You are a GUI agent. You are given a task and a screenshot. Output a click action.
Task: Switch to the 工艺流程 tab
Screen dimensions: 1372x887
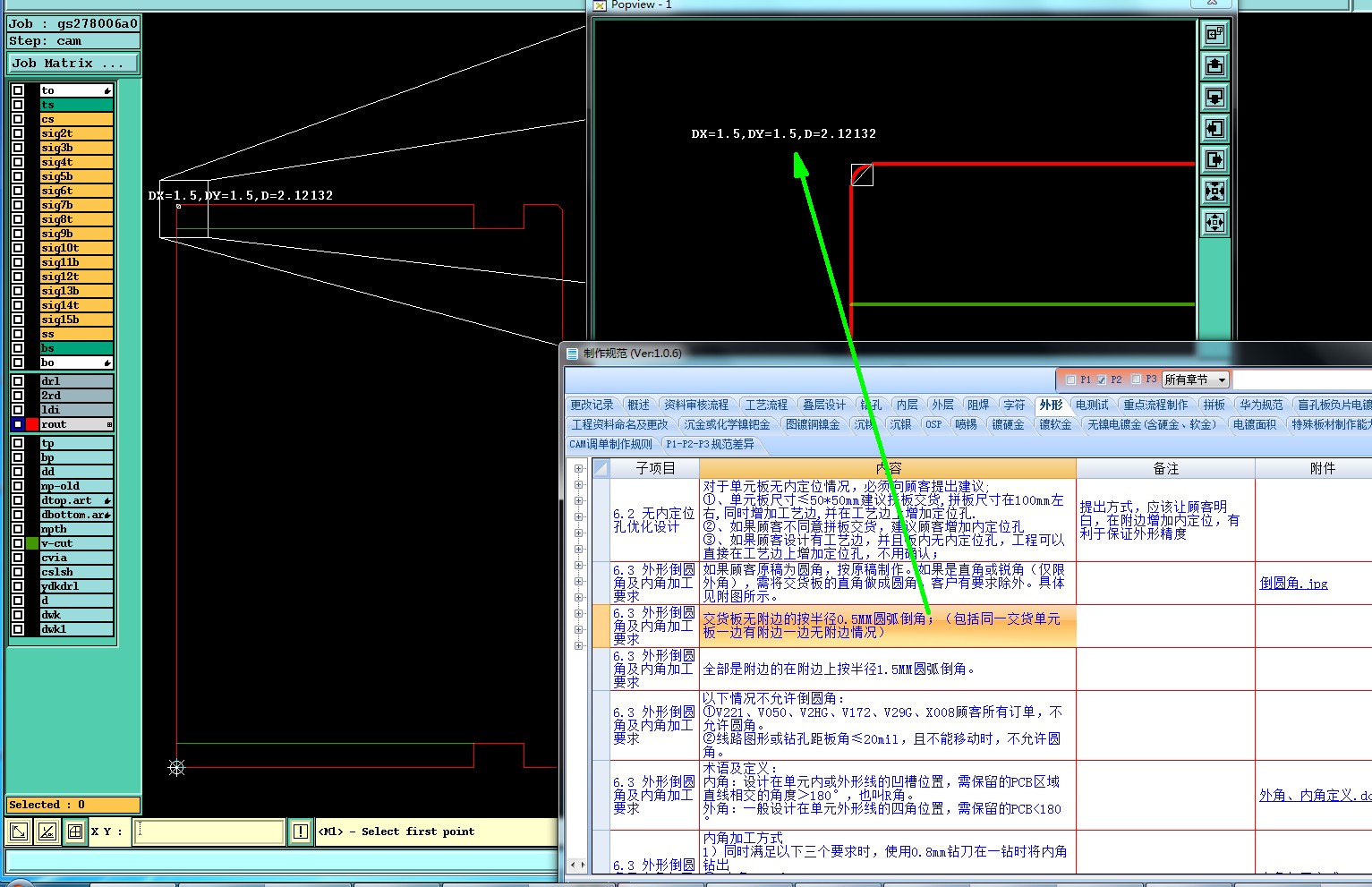point(766,405)
